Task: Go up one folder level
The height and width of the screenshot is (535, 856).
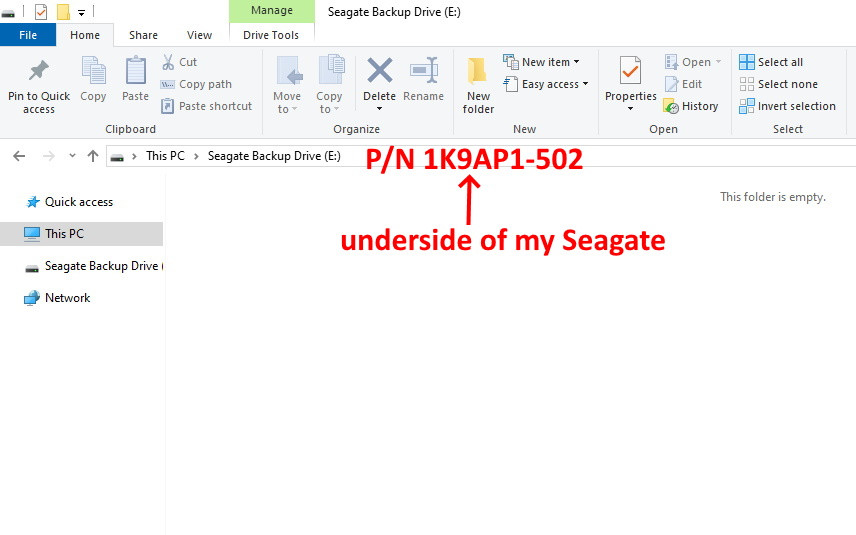Action: 93,156
